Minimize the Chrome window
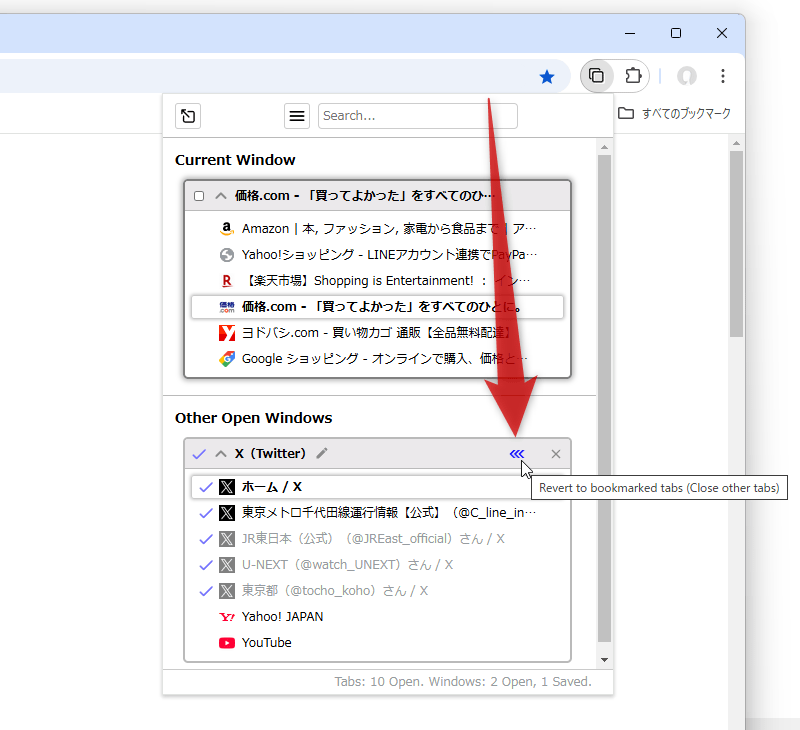800x730 pixels. click(630, 34)
